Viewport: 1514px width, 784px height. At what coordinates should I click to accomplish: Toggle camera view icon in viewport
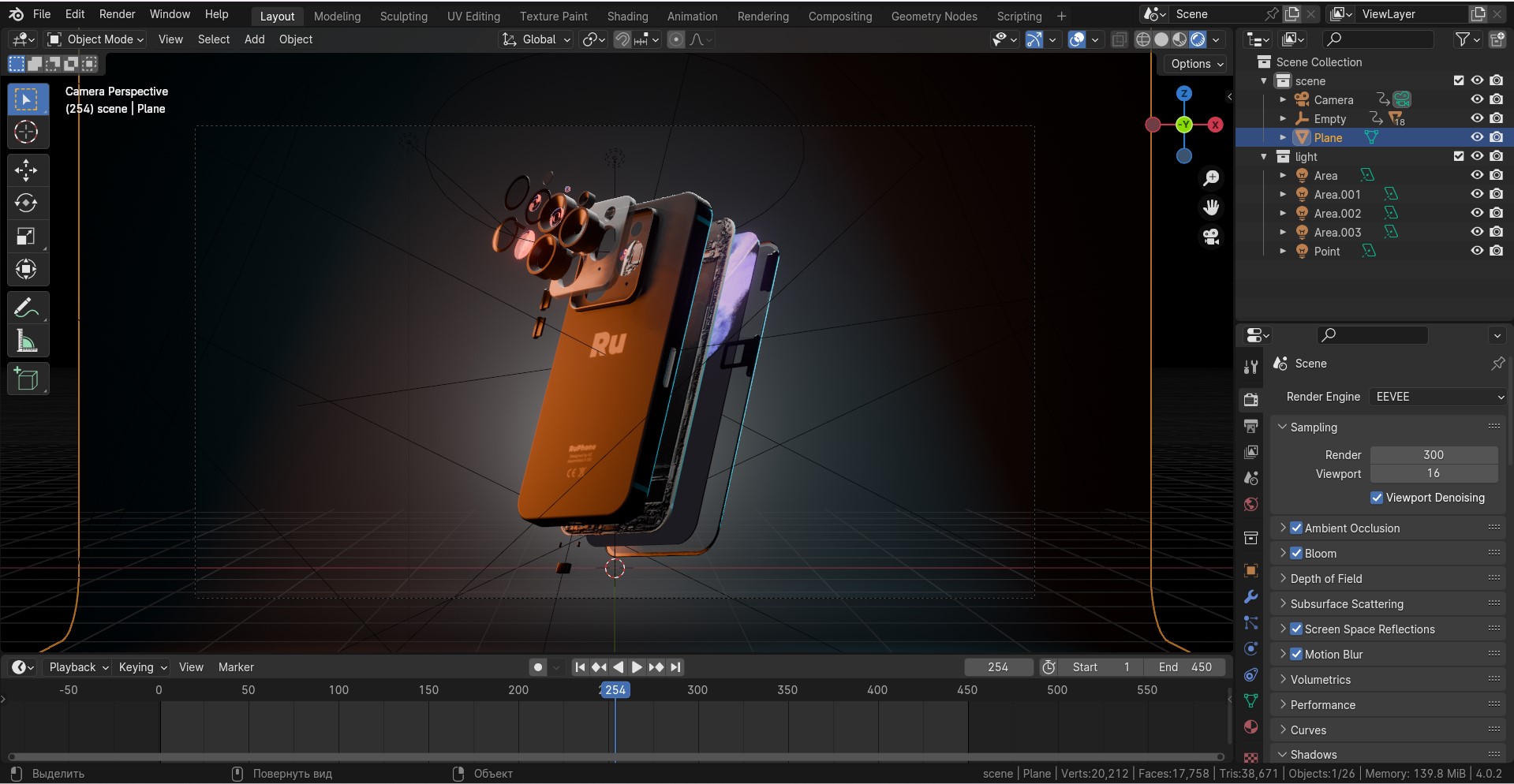pyautogui.click(x=1211, y=237)
